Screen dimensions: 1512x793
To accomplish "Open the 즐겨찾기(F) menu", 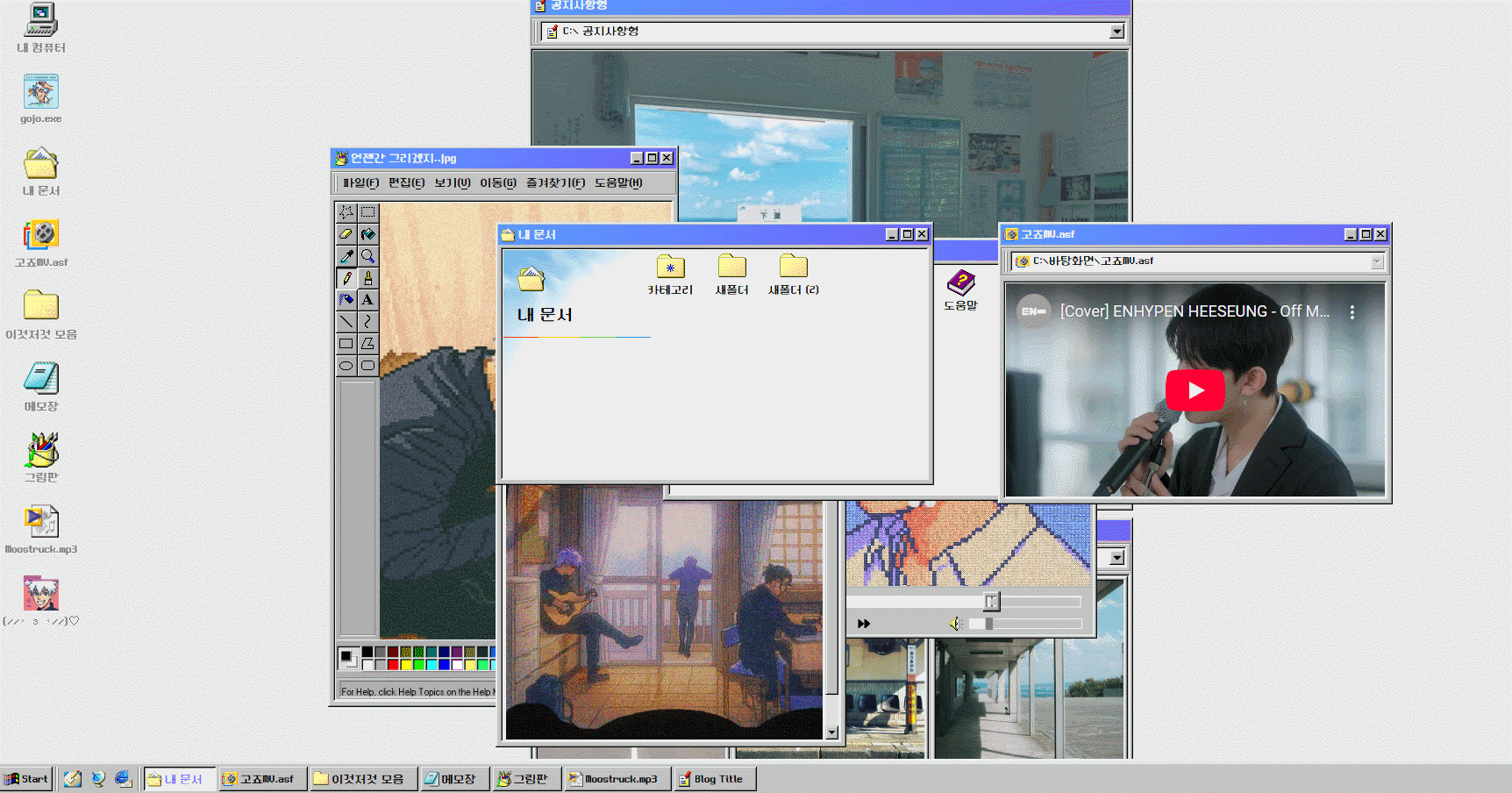I will pyautogui.click(x=555, y=182).
